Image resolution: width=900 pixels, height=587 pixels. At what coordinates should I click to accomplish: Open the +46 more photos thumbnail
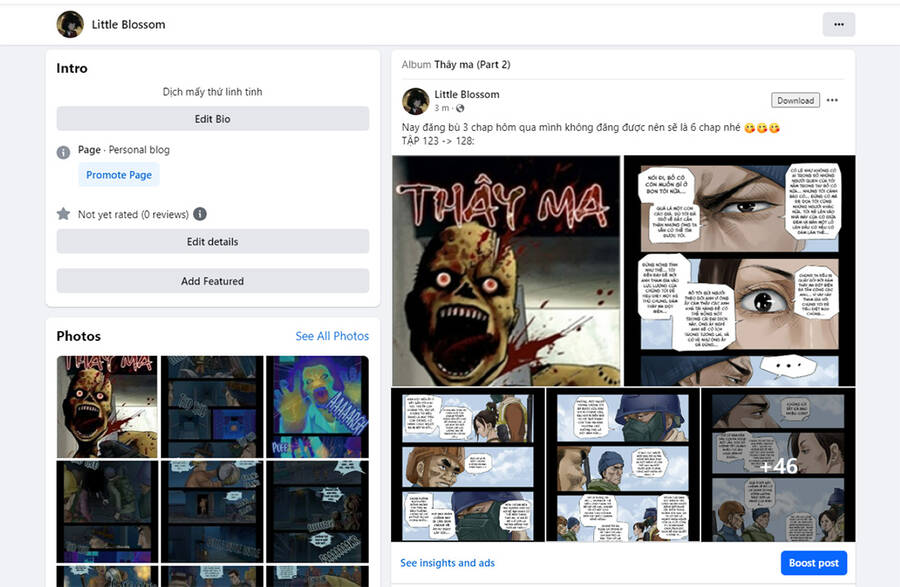pos(778,465)
